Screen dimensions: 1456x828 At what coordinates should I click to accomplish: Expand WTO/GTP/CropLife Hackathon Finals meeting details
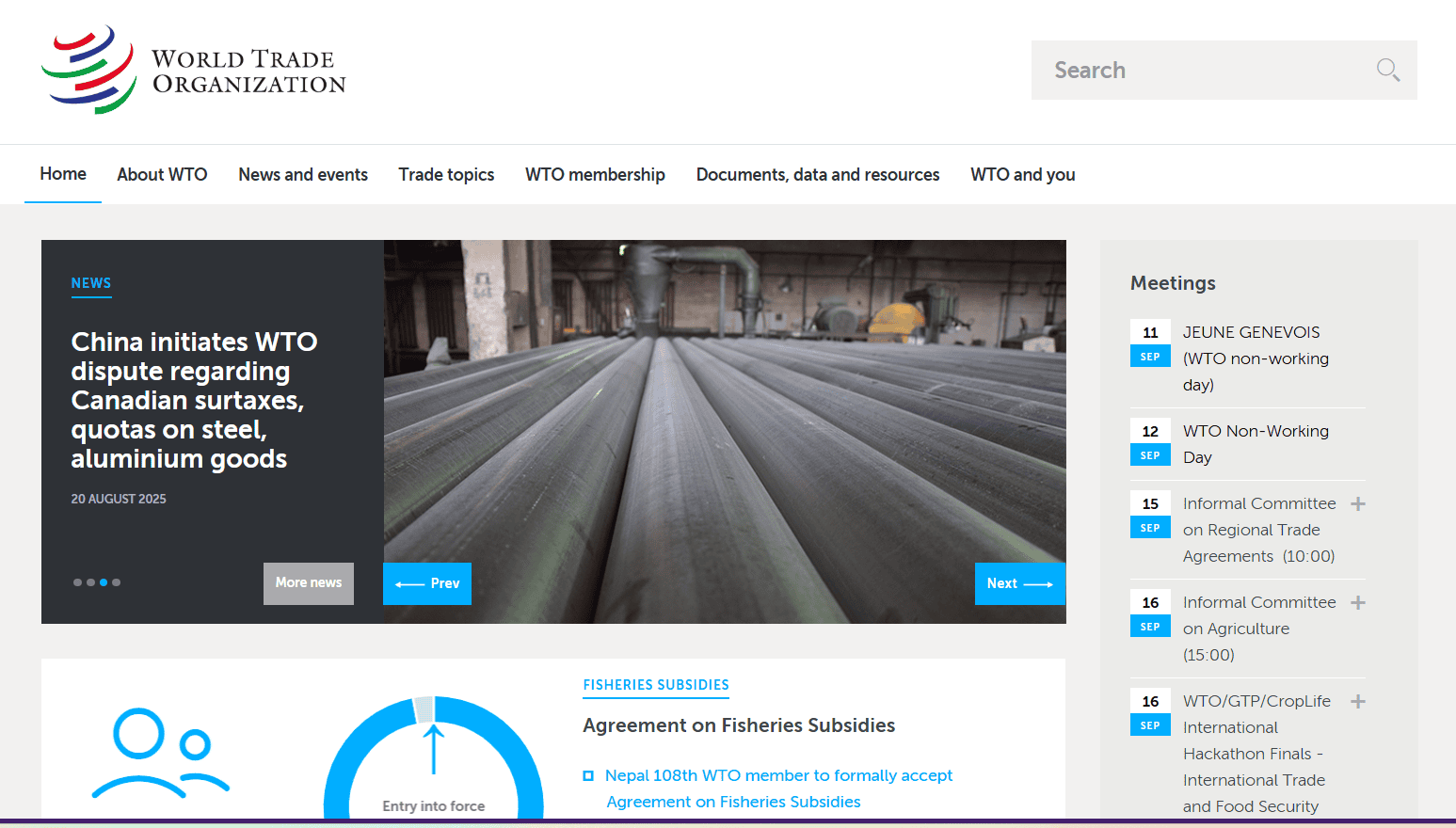[1357, 702]
